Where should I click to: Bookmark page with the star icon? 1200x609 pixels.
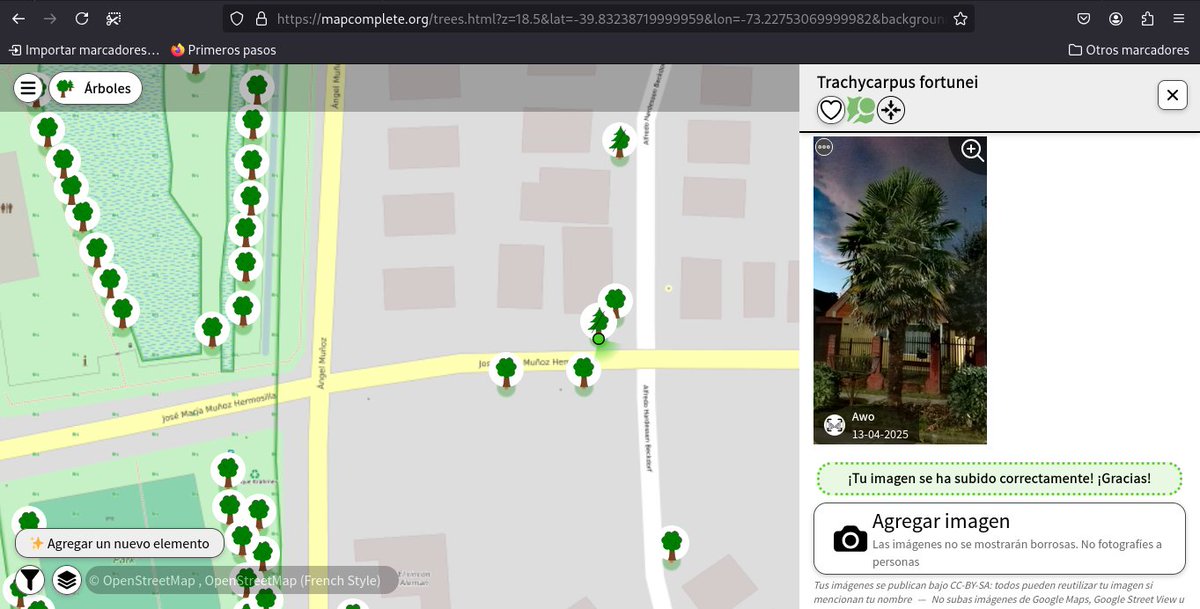960,18
